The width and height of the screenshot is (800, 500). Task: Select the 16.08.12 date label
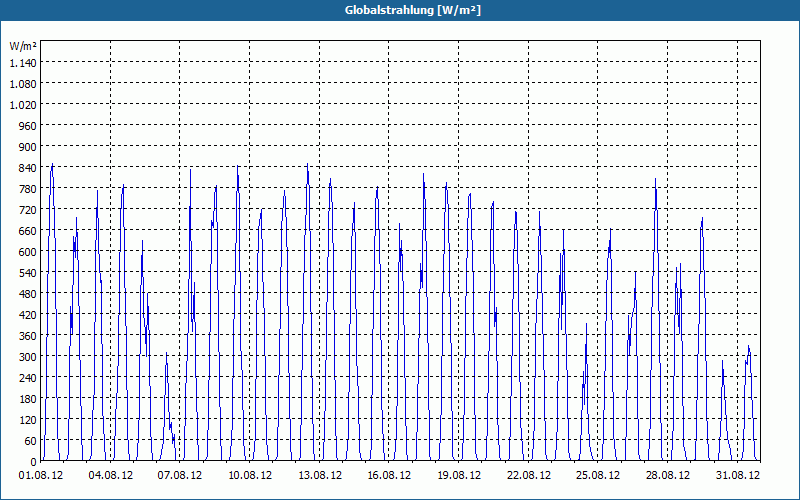click(x=389, y=476)
